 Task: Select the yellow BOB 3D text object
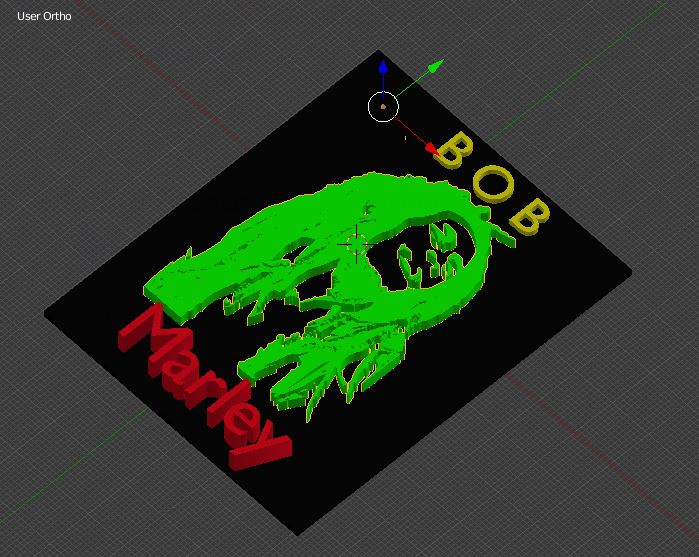(x=492, y=183)
